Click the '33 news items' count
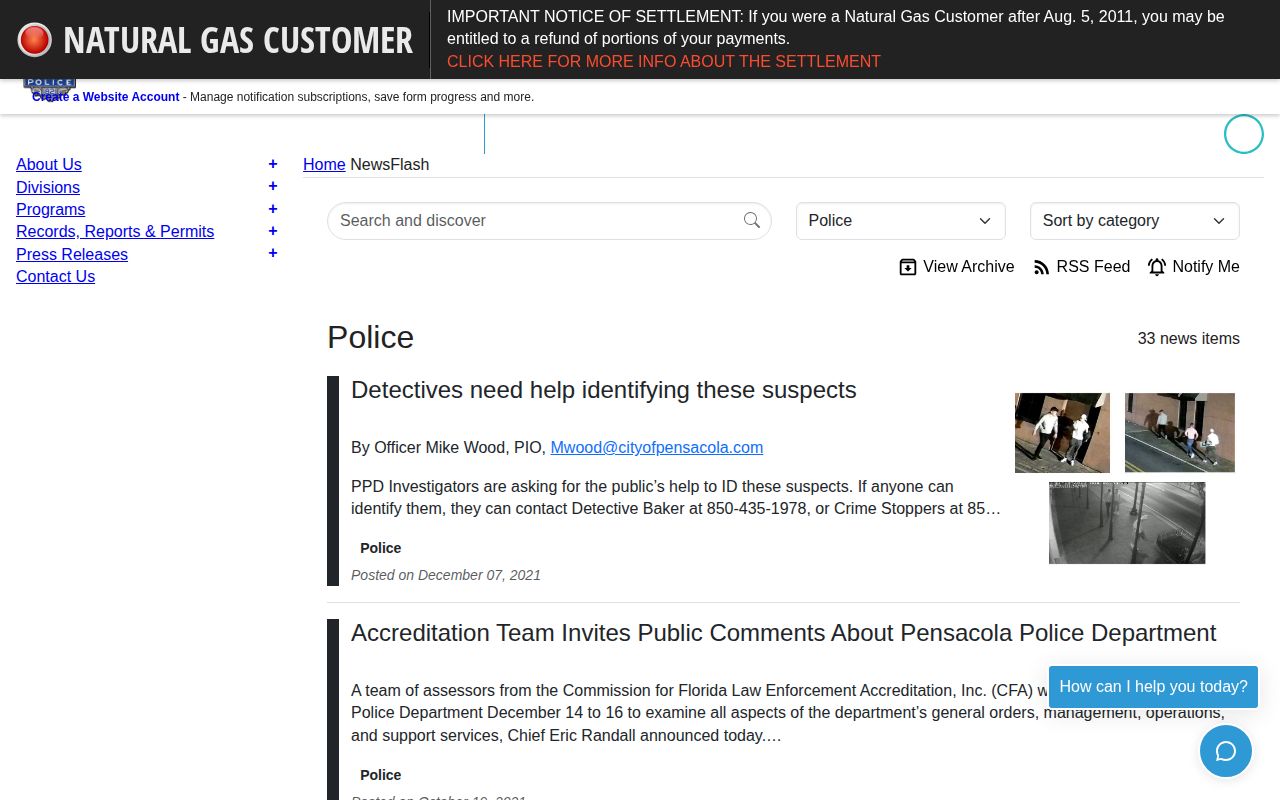 click(1189, 338)
